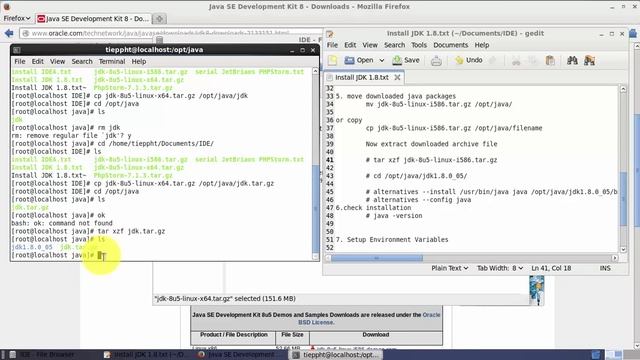640x360 pixels.
Task: Click the Copy icon in gedit toolbar
Action: pos(533,61)
